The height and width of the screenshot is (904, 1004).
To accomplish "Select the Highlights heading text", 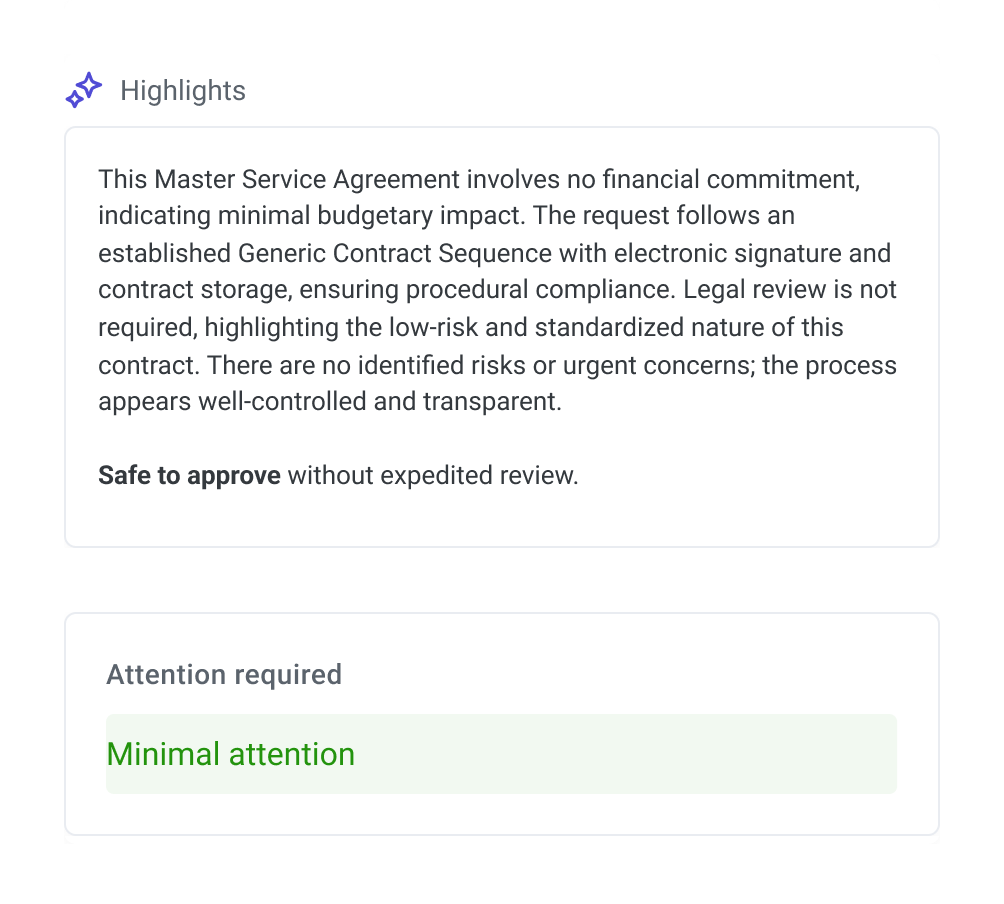I will (x=182, y=91).
